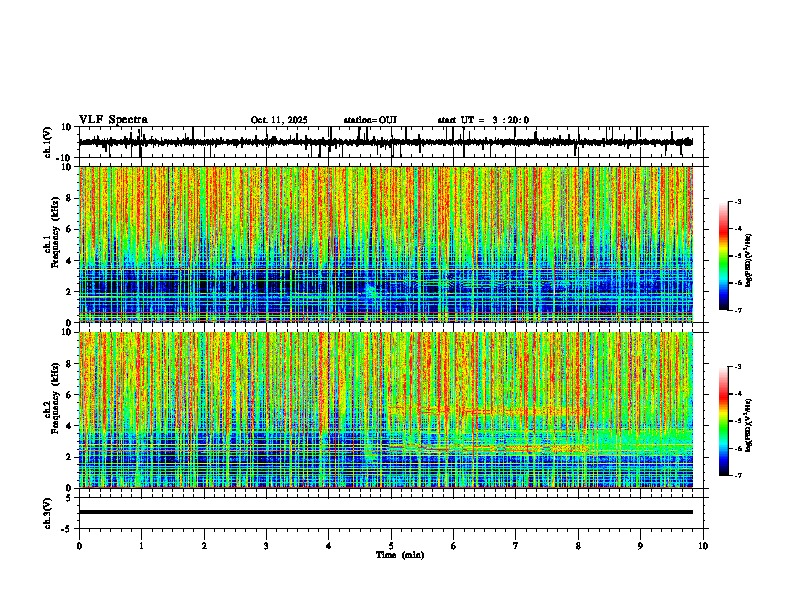This screenshot has width=792, height=612.
Task: Click the "-7" label on ch.1 color bar
Action: [738, 310]
